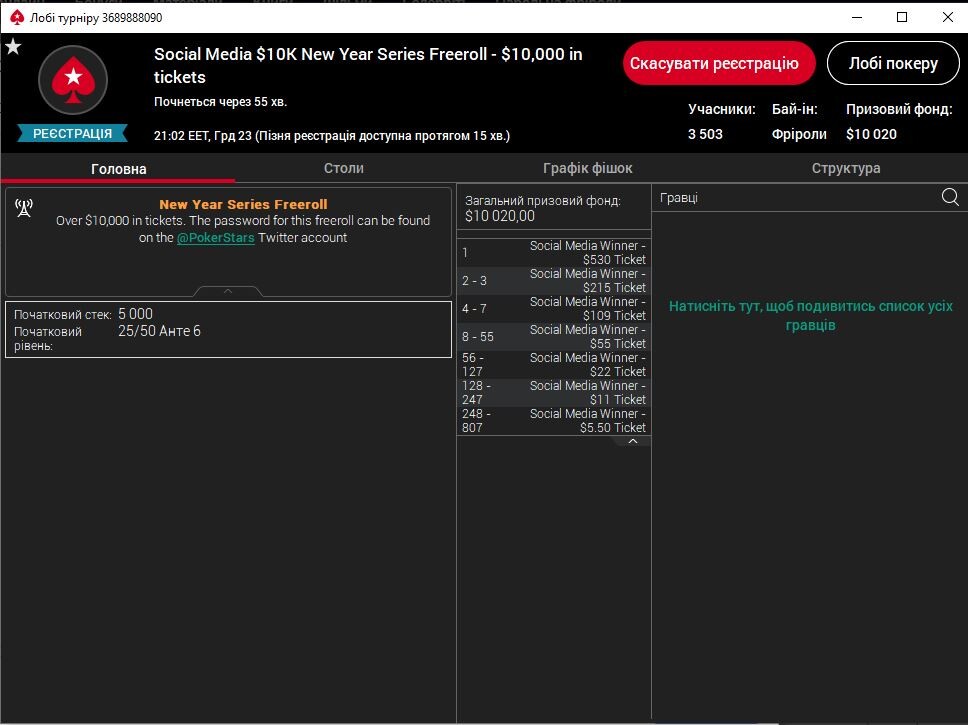Screen dimensions: 968x725
Task: Select the $530 Ticket prize row
Action: point(554,253)
